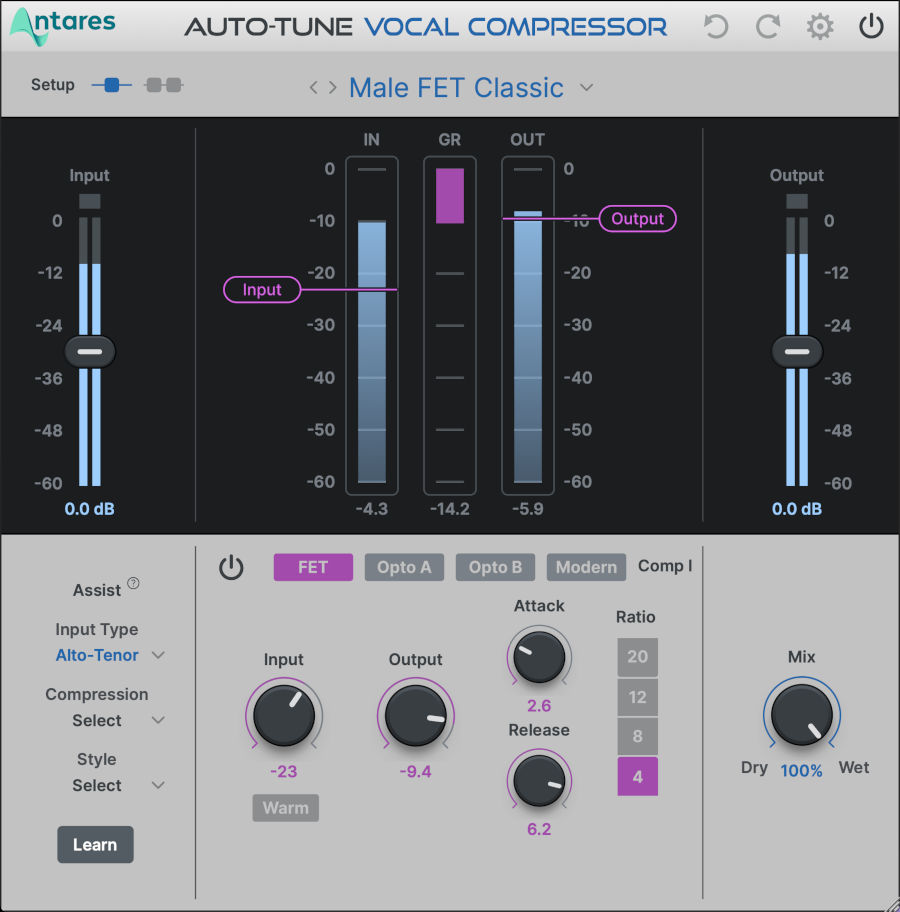Screen dimensions: 900x912
Task: Switch compression type to Modern
Action: click(x=586, y=567)
